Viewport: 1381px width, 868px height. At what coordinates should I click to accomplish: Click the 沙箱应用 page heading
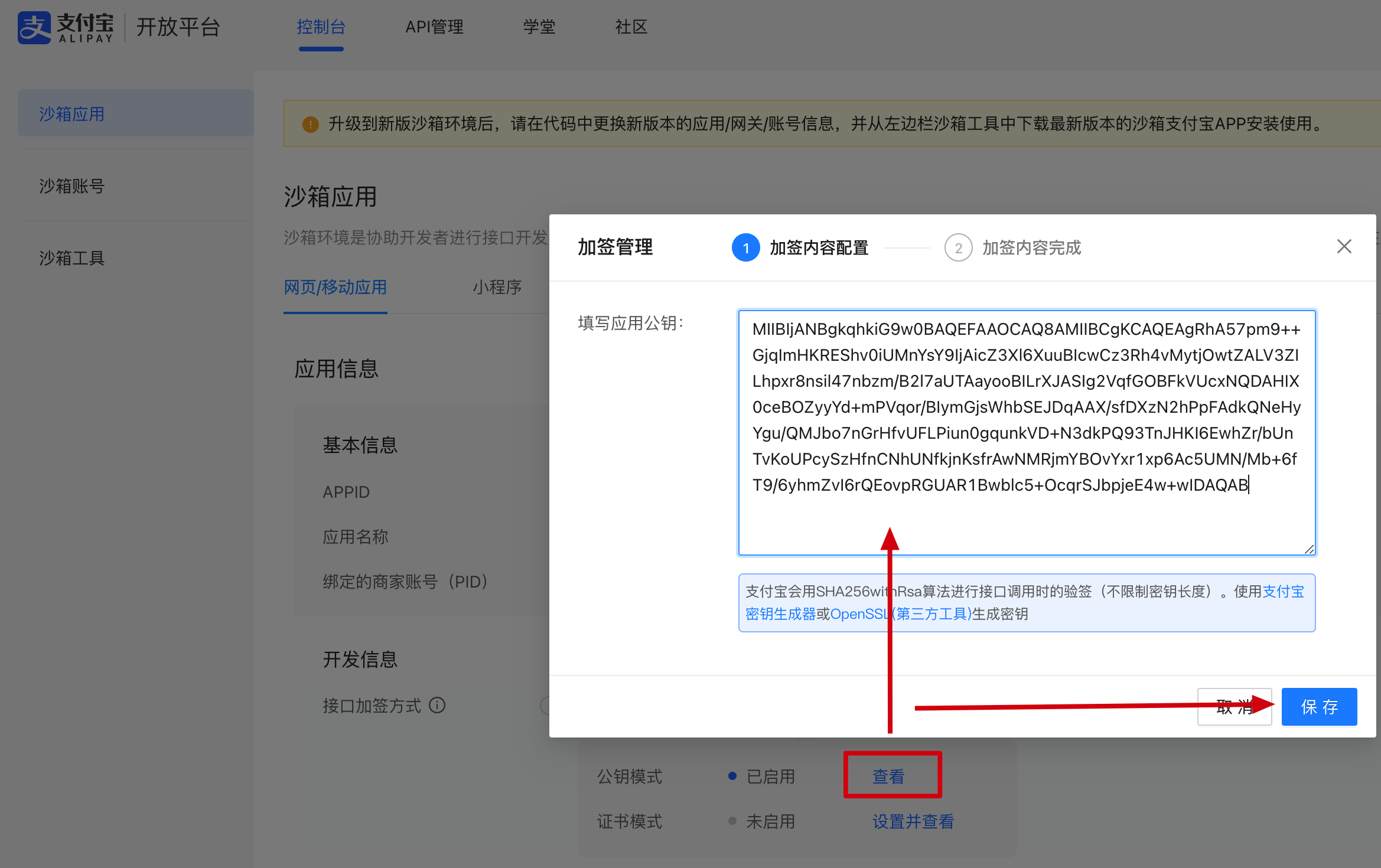click(x=330, y=197)
